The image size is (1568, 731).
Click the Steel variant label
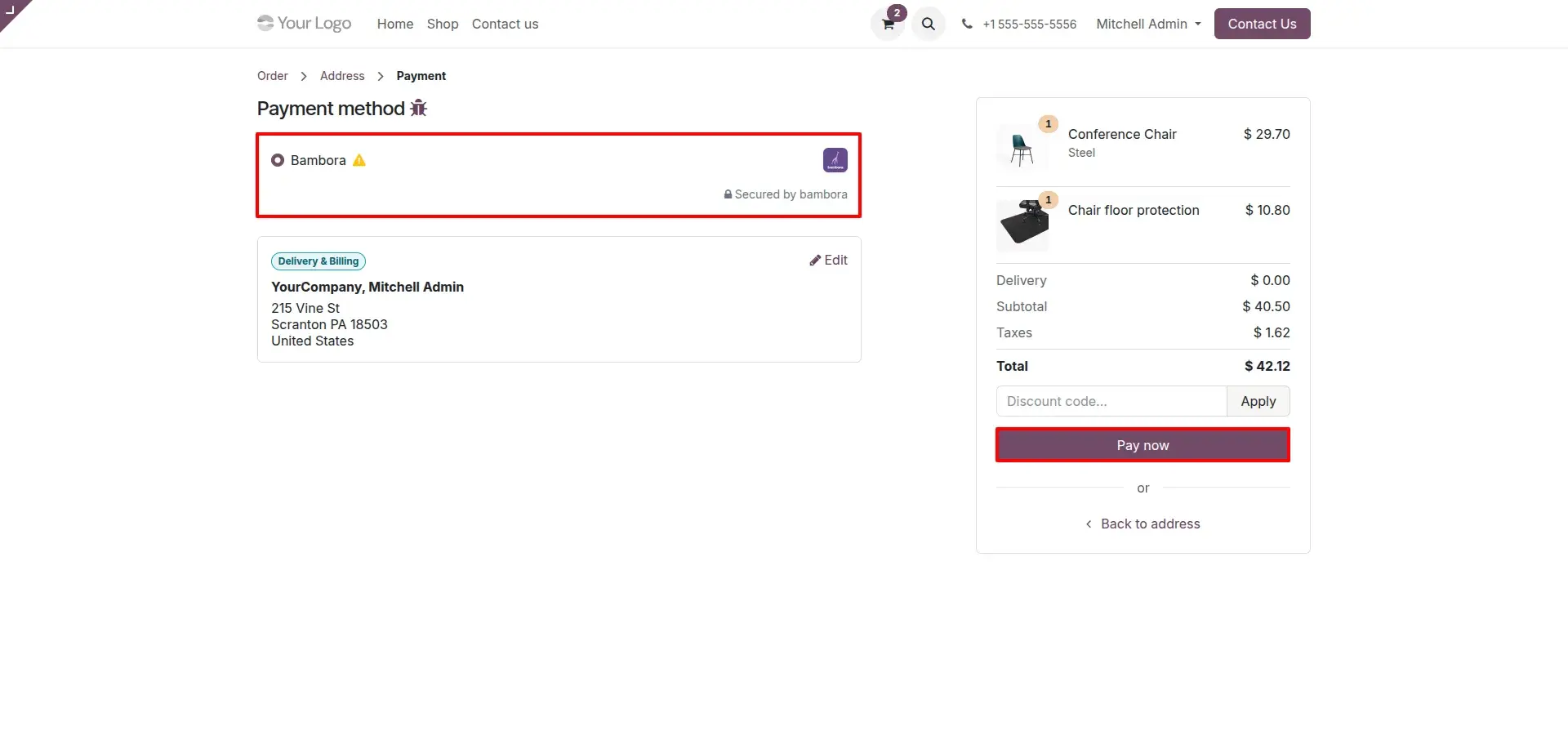[1081, 153]
